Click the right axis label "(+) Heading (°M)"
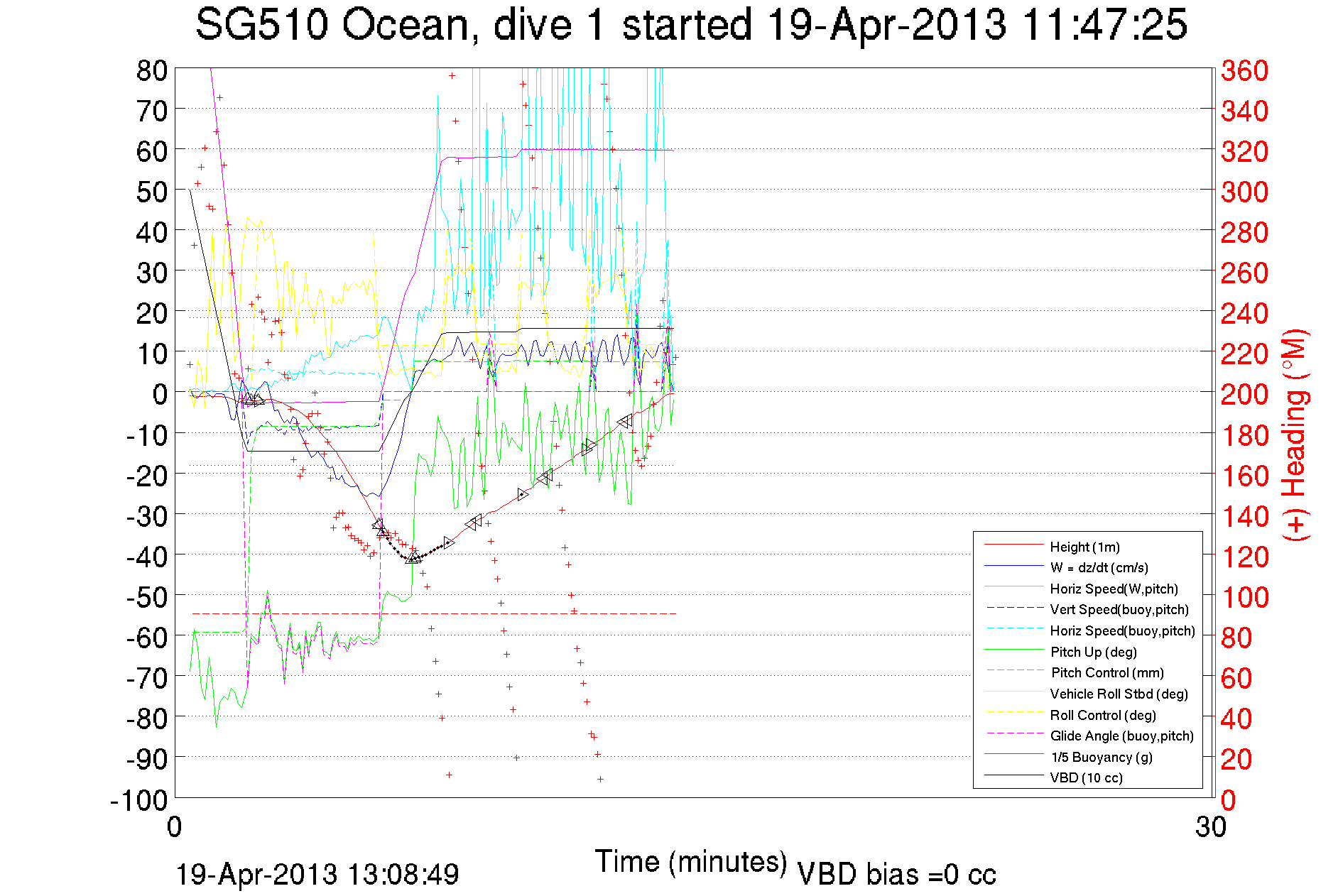1343x896 pixels. (1295, 435)
